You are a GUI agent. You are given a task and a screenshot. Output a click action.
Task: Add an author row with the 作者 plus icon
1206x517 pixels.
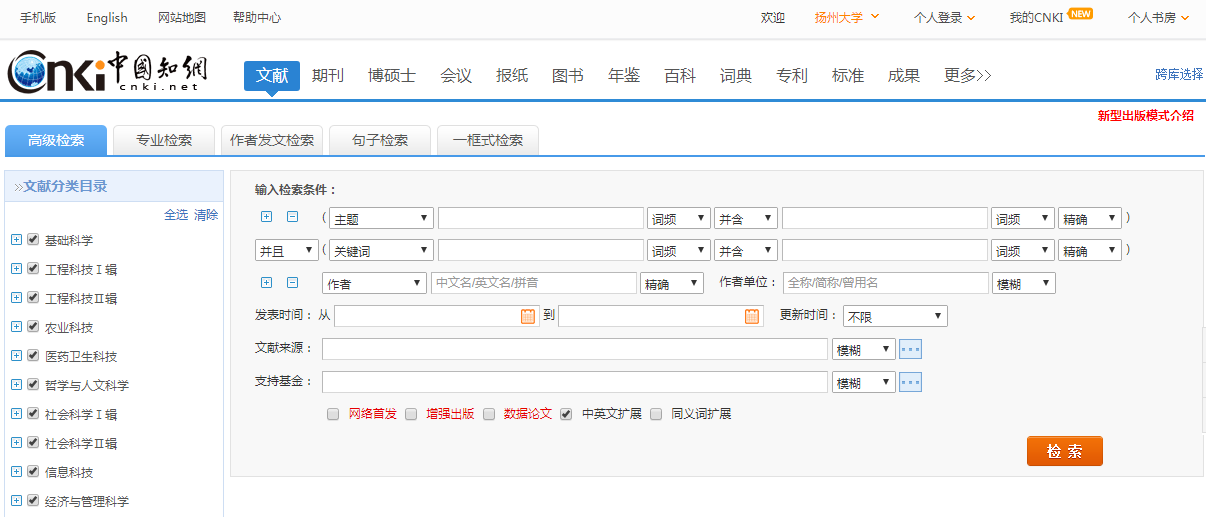pos(266,283)
